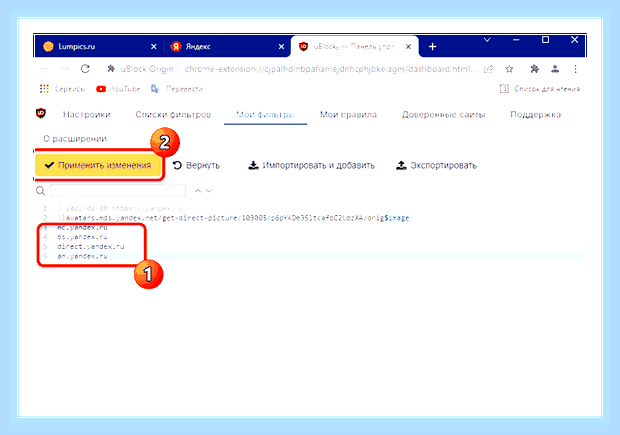
Task: Close the uBlock dashboard tab
Action: tap(408, 47)
